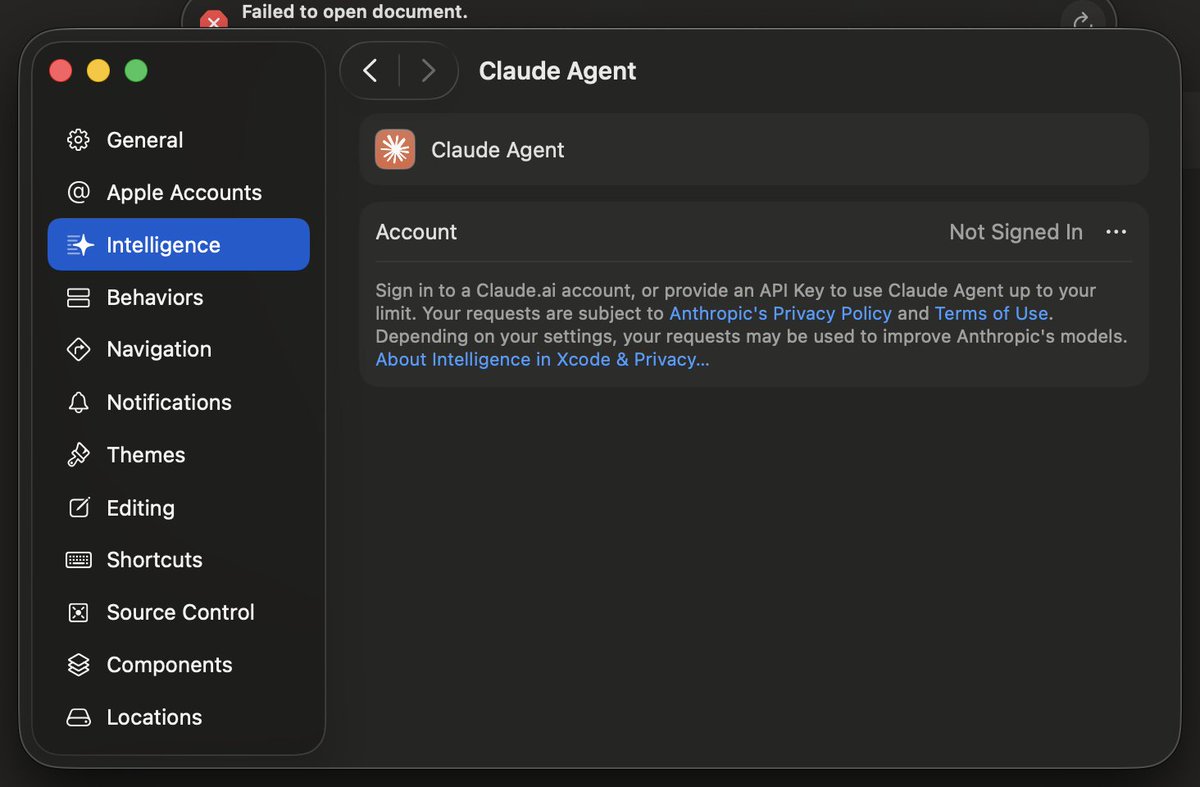Click the red error icon beside Failed to open document

pos(213,19)
